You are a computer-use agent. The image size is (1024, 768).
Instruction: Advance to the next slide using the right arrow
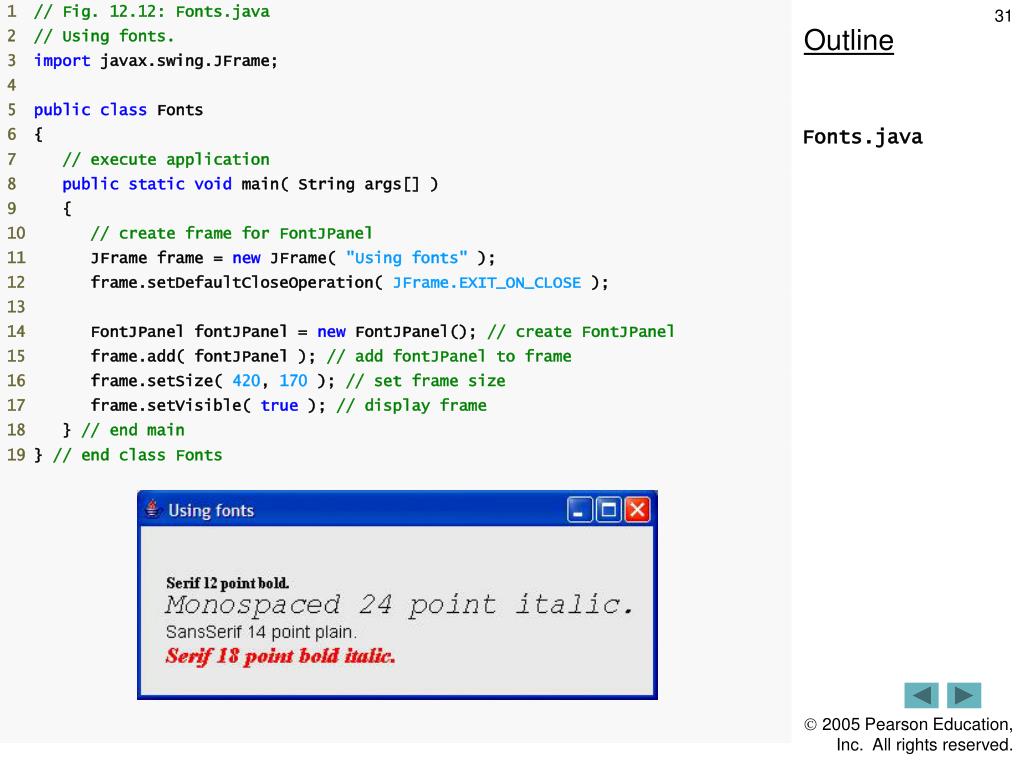tap(964, 695)
